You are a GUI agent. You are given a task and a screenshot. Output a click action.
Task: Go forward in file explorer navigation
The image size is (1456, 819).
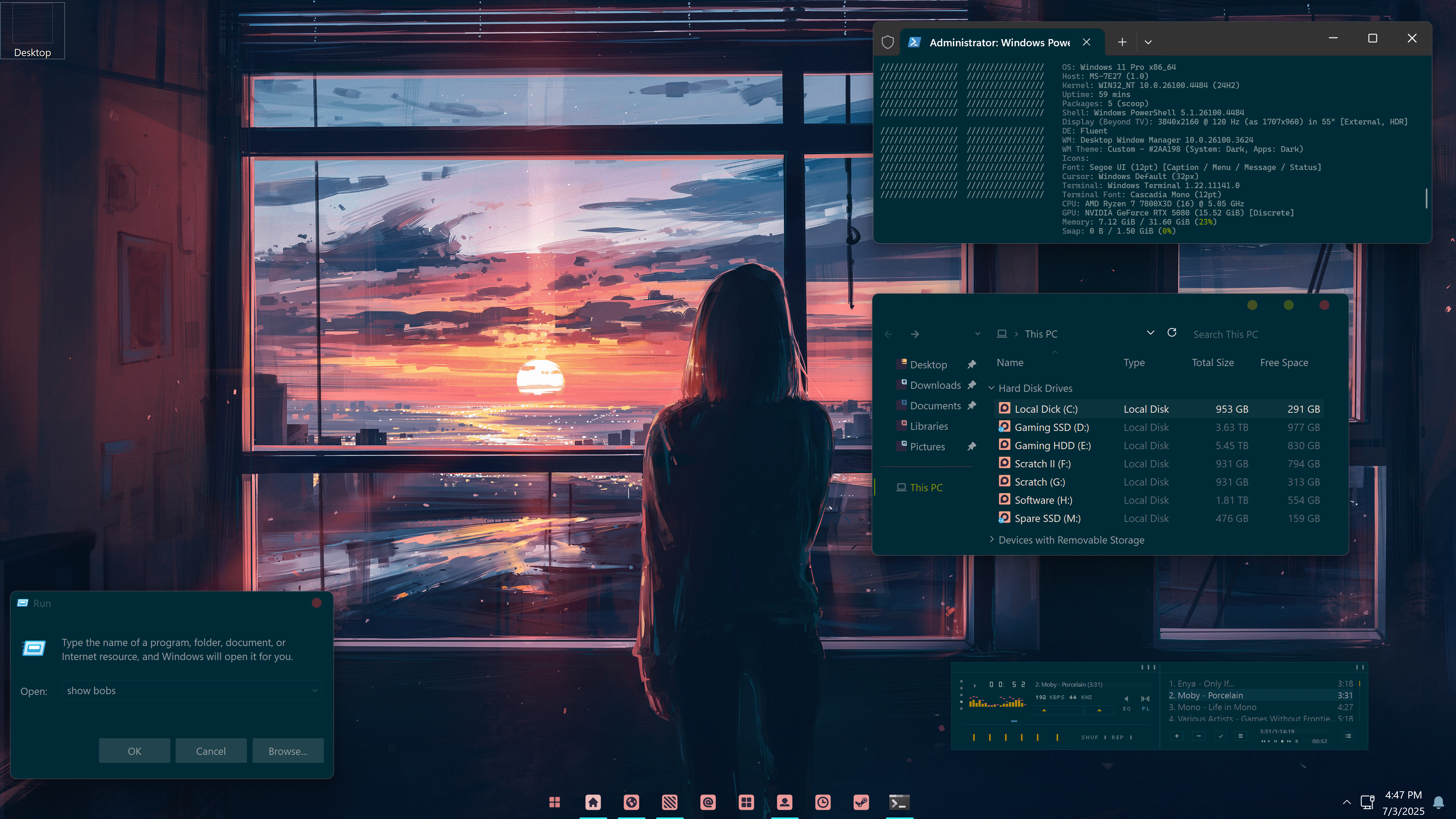pyautogui.click(x=915, y=334)
